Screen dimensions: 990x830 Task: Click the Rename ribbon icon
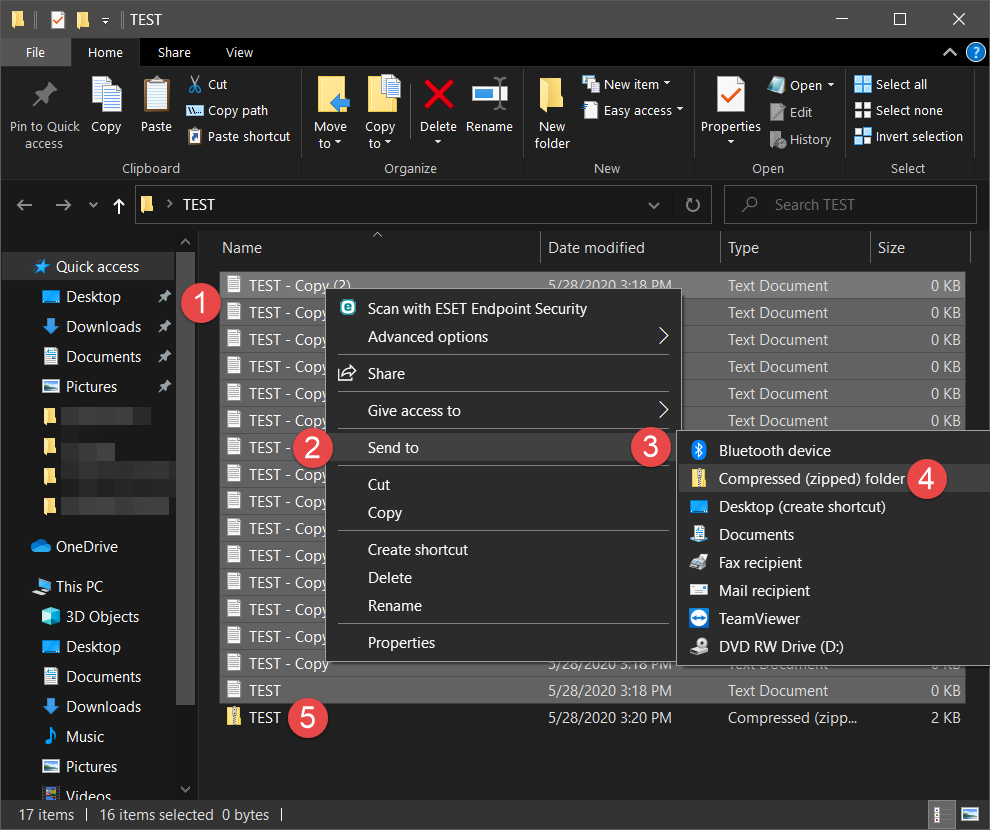pyautogui.click(x=489, y=95)
